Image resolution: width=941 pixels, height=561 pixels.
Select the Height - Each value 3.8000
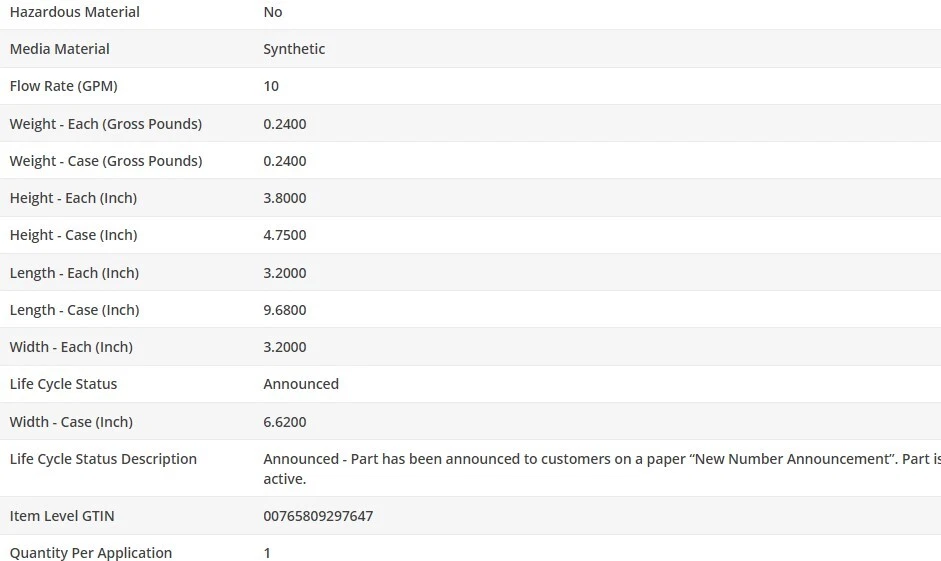coord(285,198)
